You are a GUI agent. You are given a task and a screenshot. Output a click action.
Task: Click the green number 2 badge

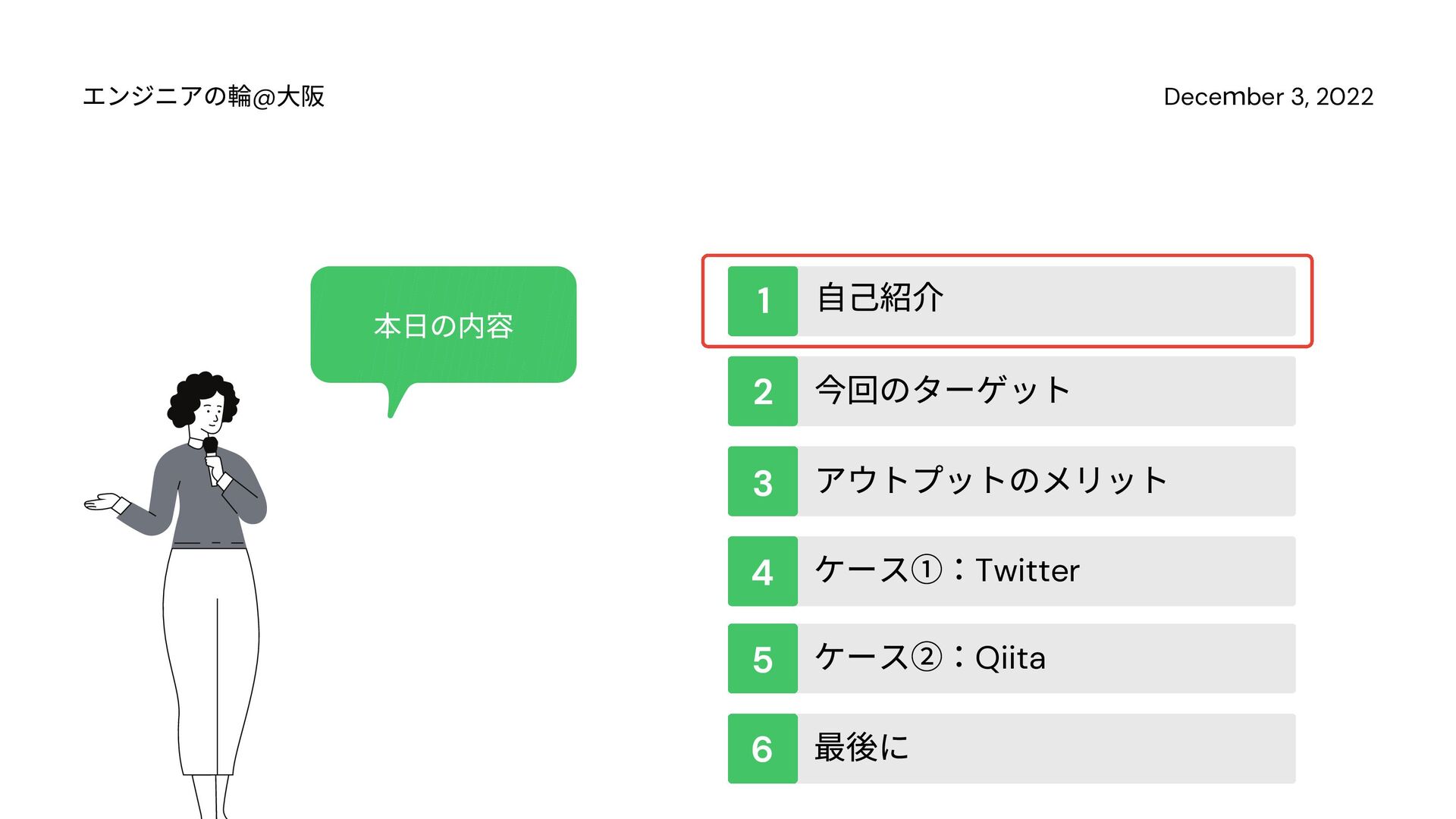[x=763, y=391]
